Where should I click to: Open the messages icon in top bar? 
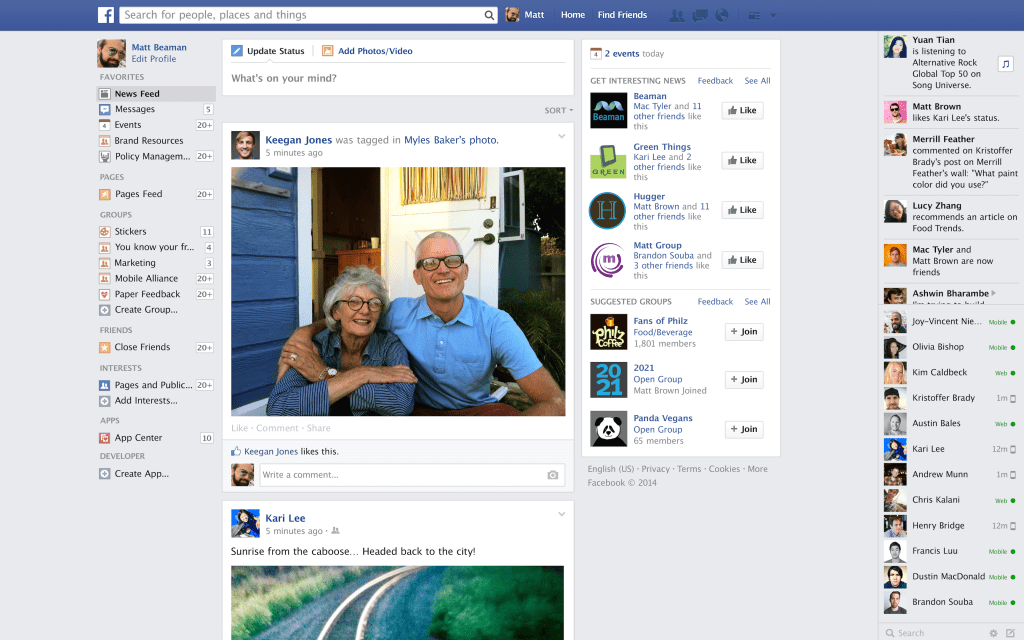(700, 15)
